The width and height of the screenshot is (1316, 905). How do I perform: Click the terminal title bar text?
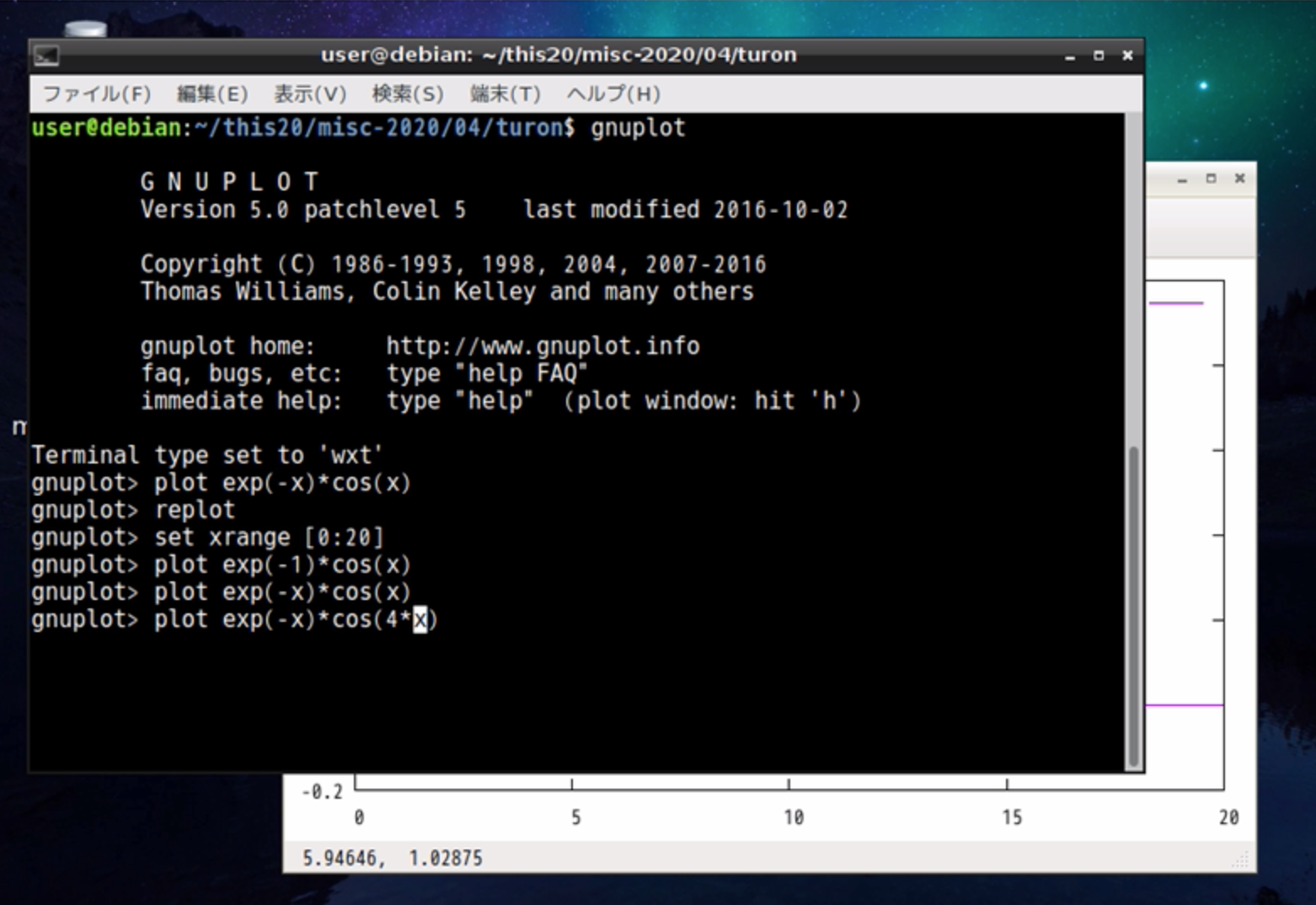pos(559,55)
